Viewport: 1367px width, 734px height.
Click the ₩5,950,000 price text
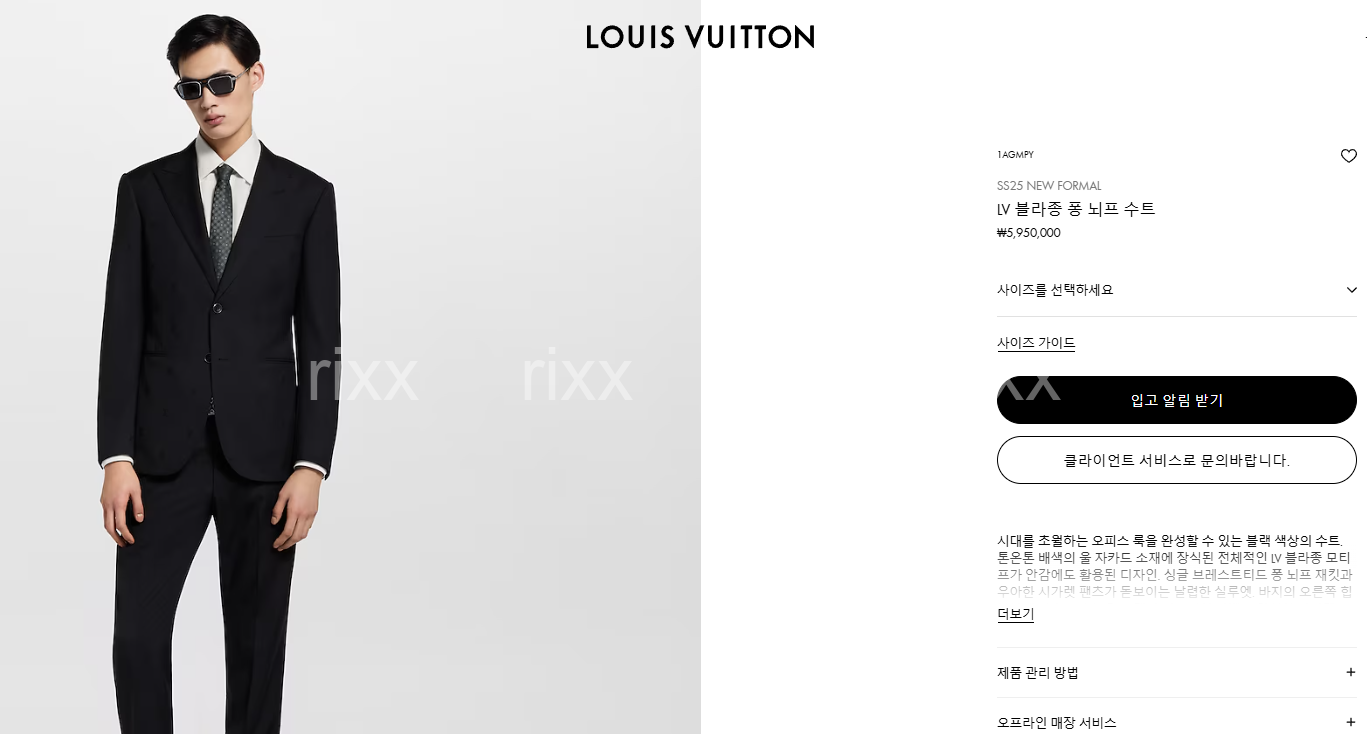click(x=1029, y=233)
